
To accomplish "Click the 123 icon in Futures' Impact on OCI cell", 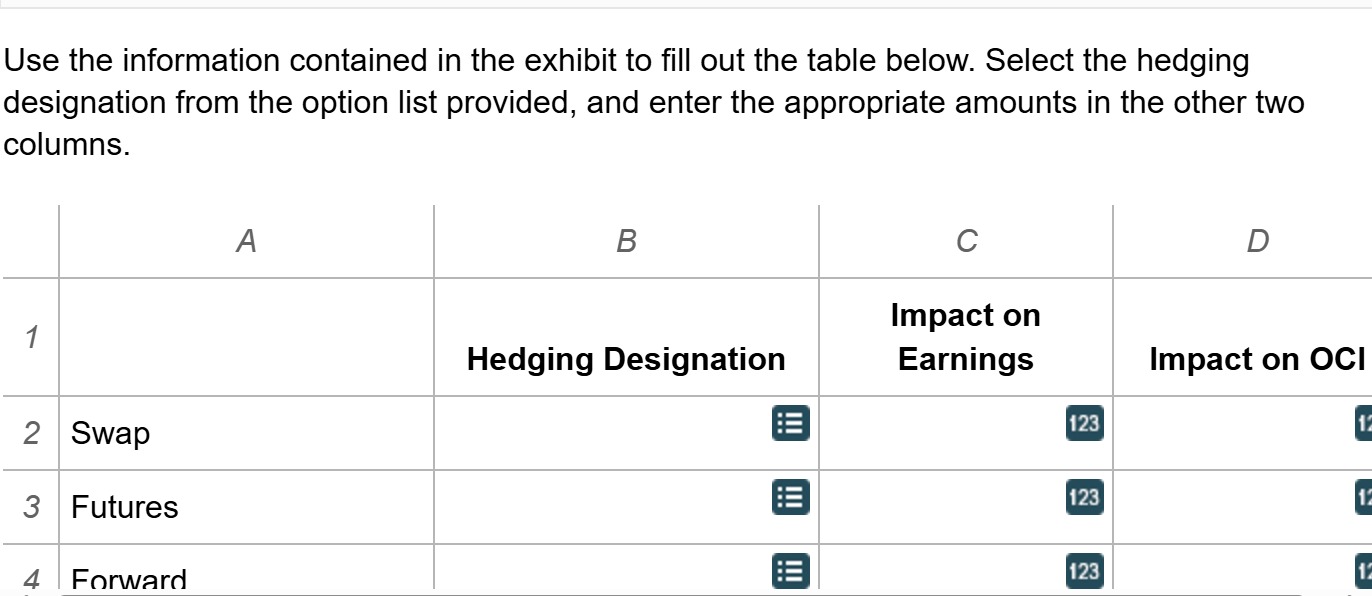I will [1364, 498].
